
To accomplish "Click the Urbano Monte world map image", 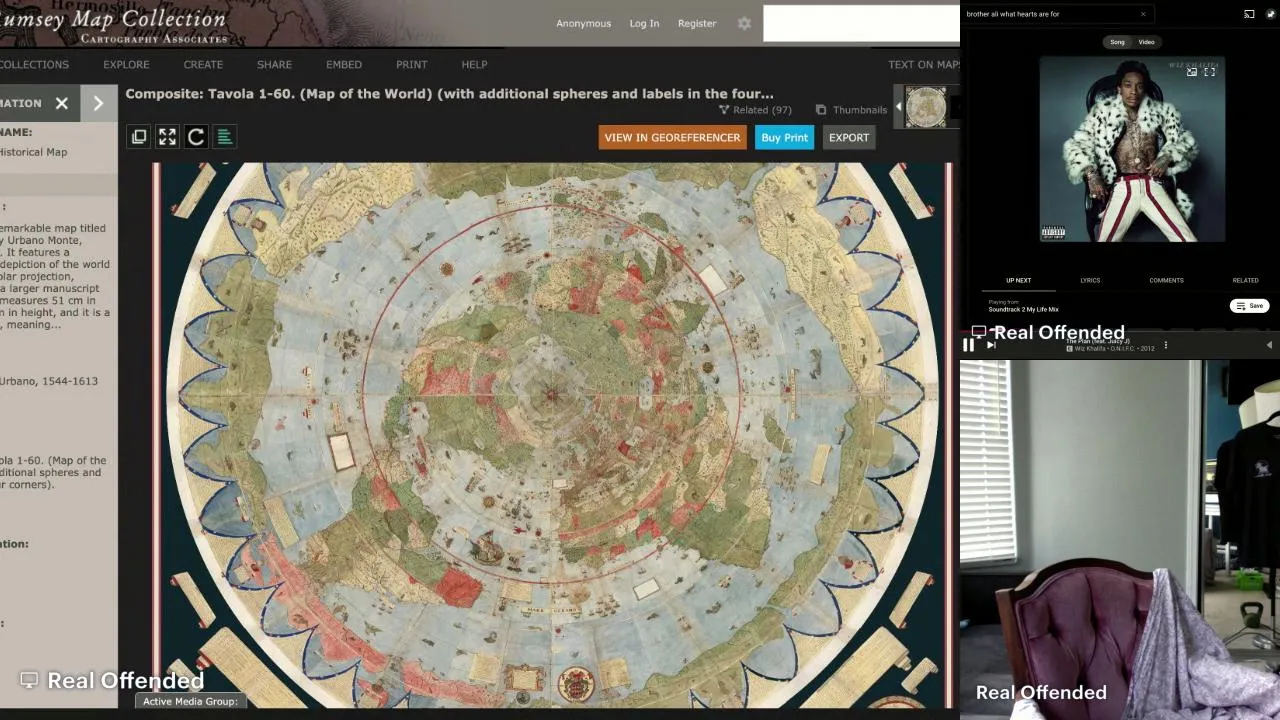I will [552, 435].
